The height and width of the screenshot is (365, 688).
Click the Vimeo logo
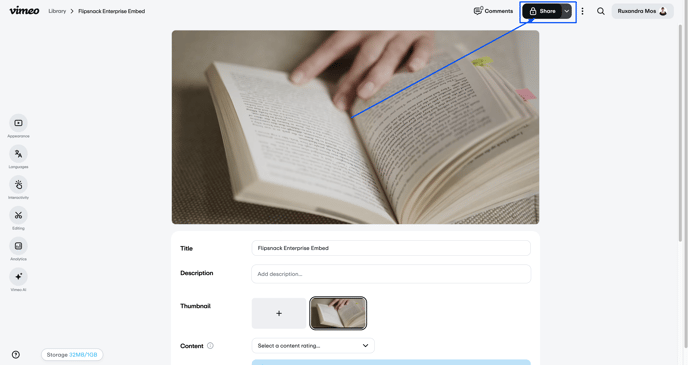point(24,11)
